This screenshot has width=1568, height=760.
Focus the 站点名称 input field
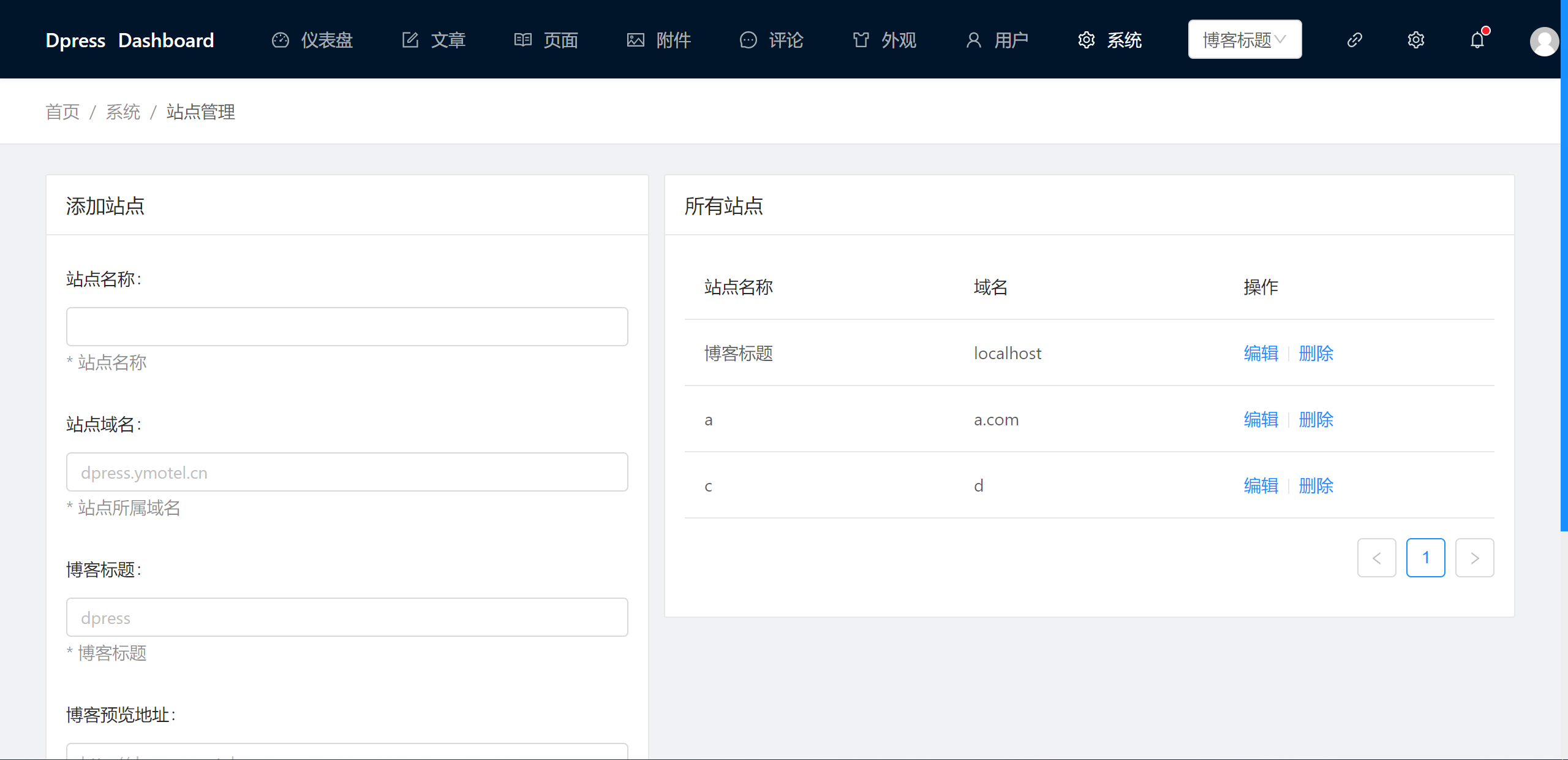pyautogui.click(x=347, y=327)
